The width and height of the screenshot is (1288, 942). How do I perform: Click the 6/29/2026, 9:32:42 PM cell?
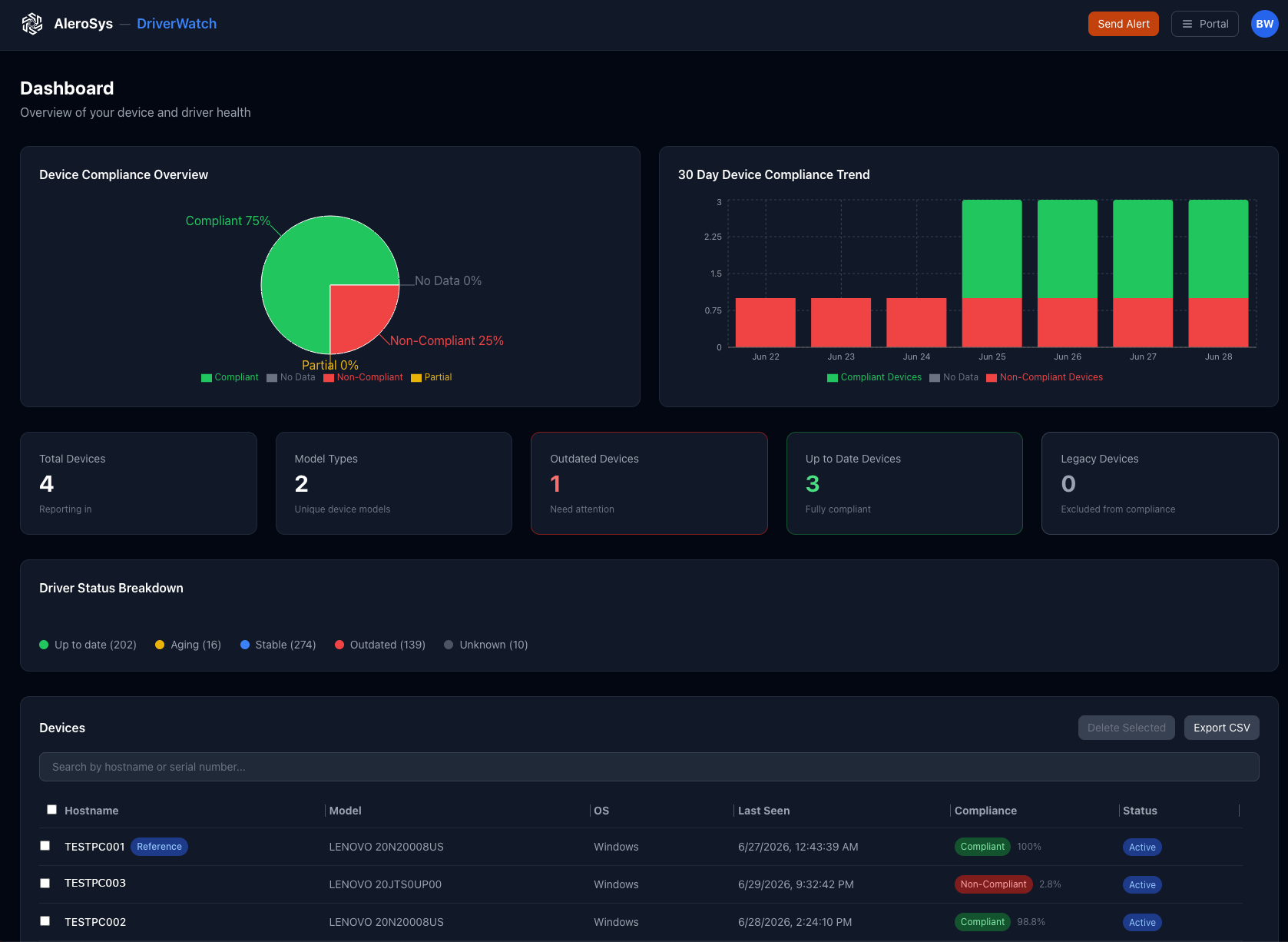click(796, 884)
